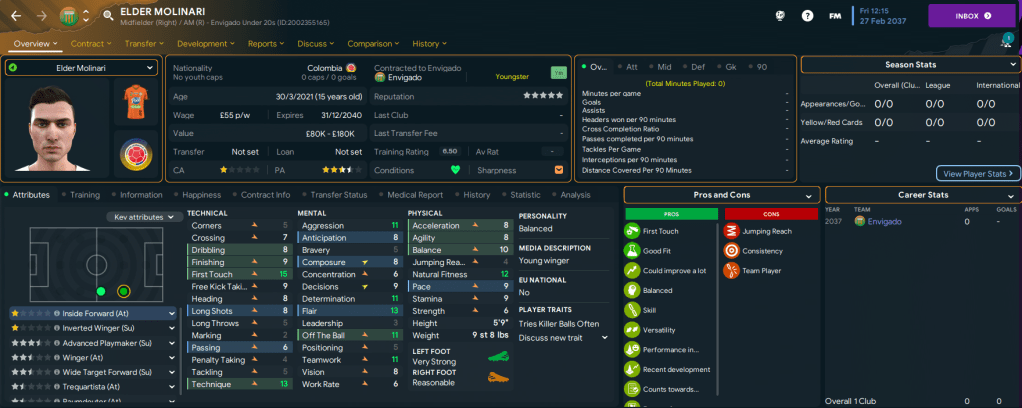
Task: Click the Colombia national team badge
Action: tap(134, 153)
